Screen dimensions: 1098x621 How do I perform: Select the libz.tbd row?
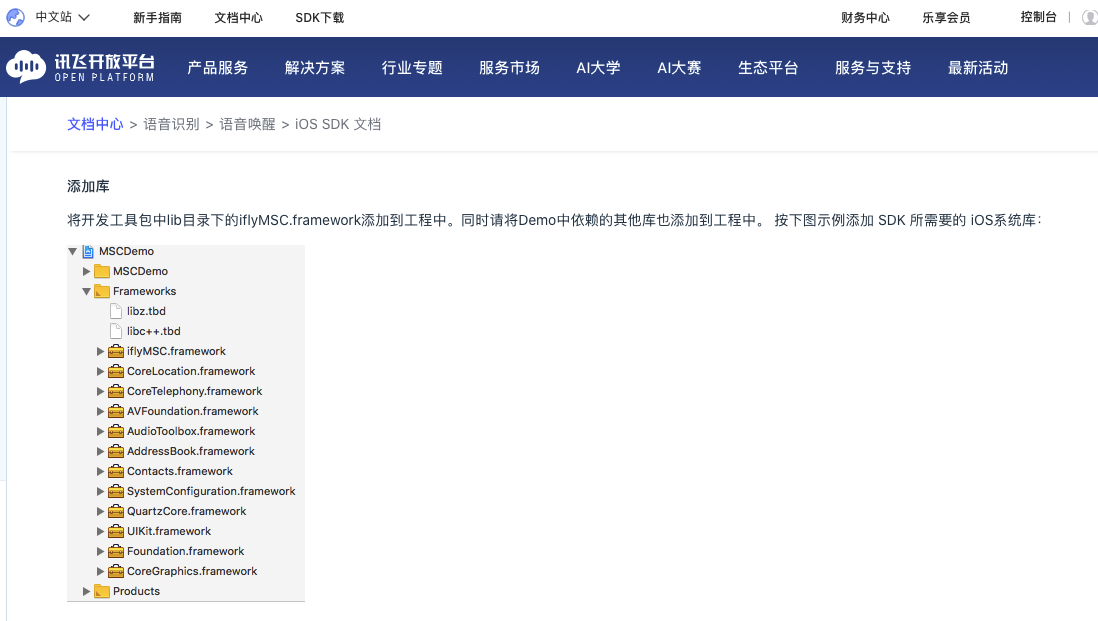pos(186,312)
